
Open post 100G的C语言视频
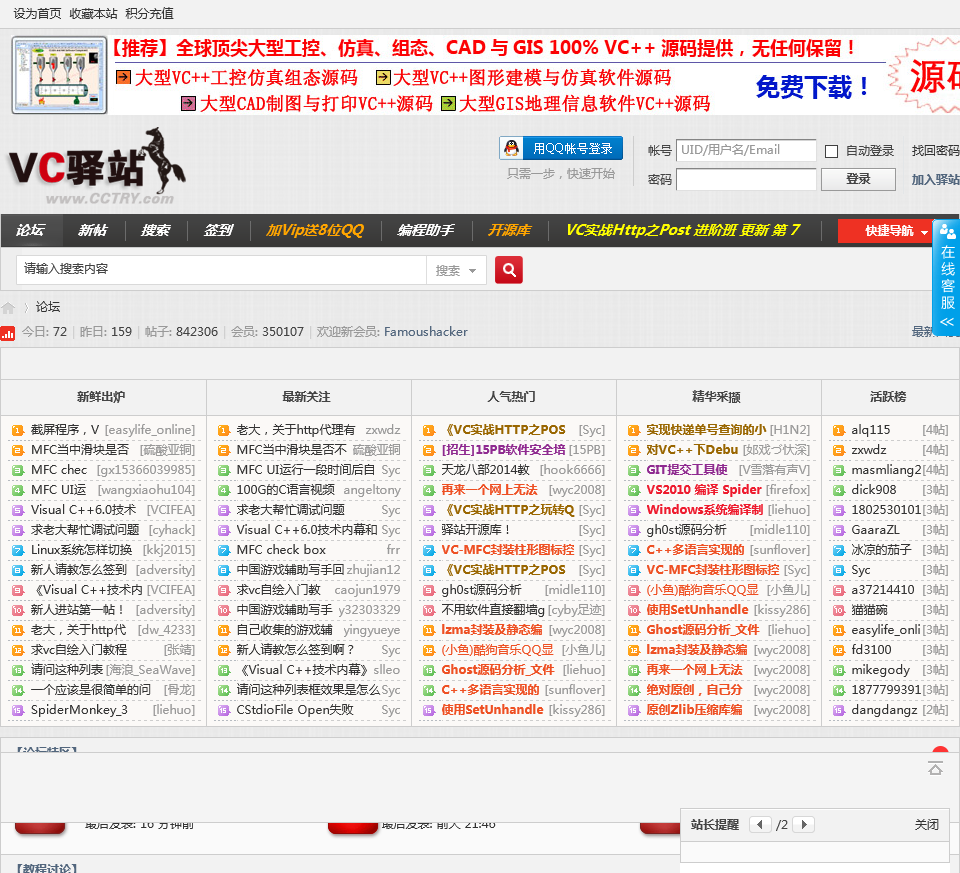(285, 490)
